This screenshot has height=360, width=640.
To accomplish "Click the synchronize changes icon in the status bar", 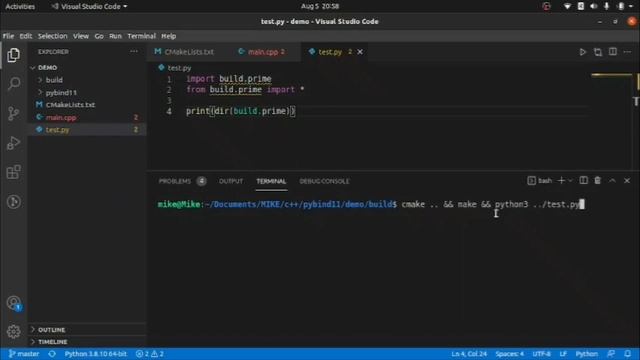I will [x=52, y=354].
